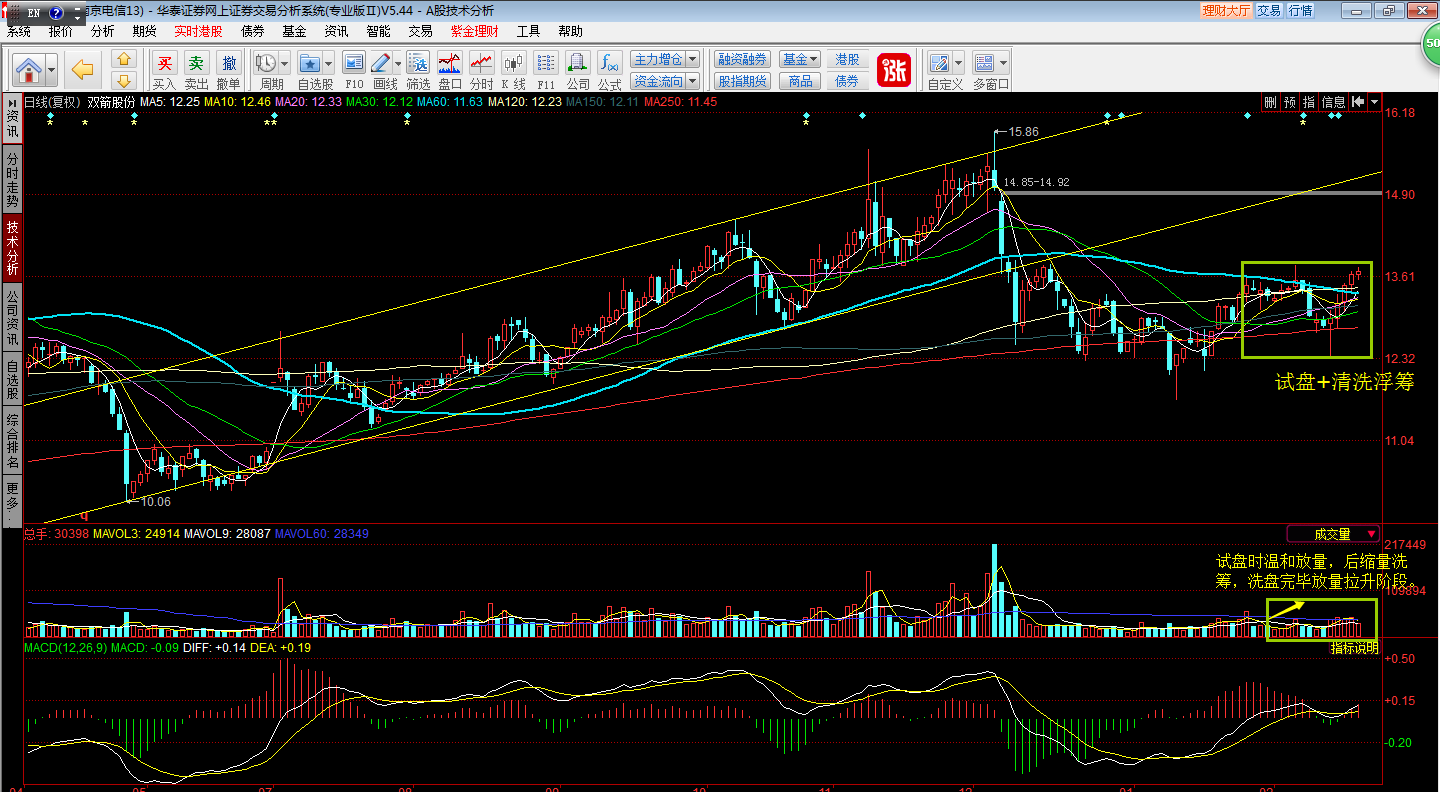Select the 公司资讯 sidebar tab
The height and width of the screenshot is (792, 1440).
pyautogui.click(x=12, y=317)
